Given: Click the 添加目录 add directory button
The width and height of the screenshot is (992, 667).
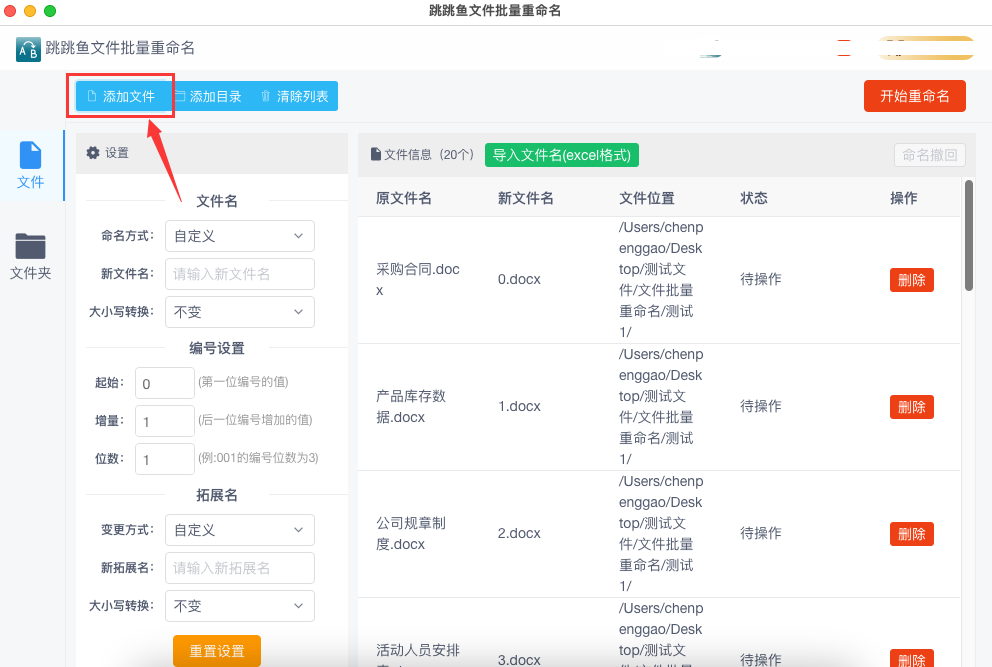Looking at the screenshot, I should click(x=209, y=96).
